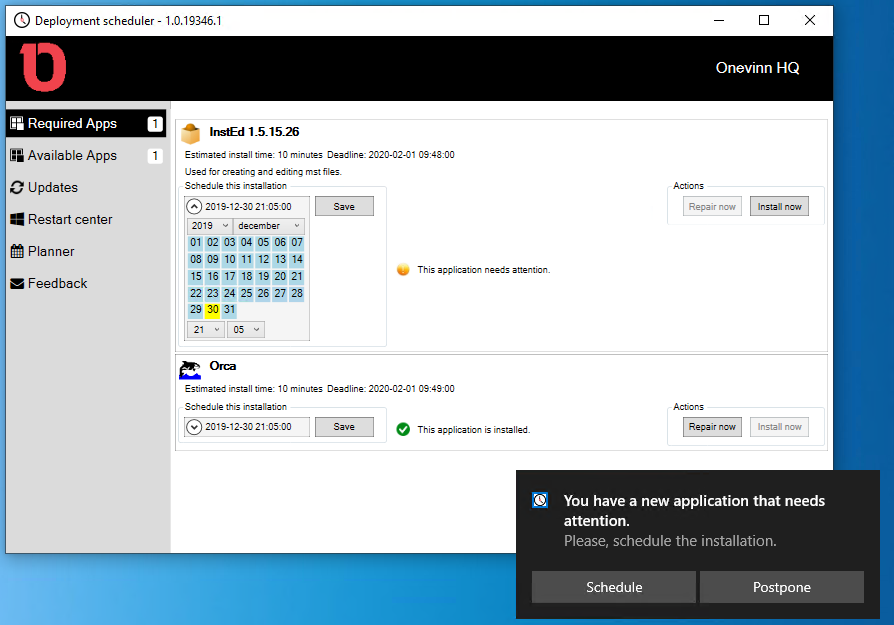Screen dimensions: 894x625
Task: Open the 2019 year dropdown
Action: click(210, 225)
